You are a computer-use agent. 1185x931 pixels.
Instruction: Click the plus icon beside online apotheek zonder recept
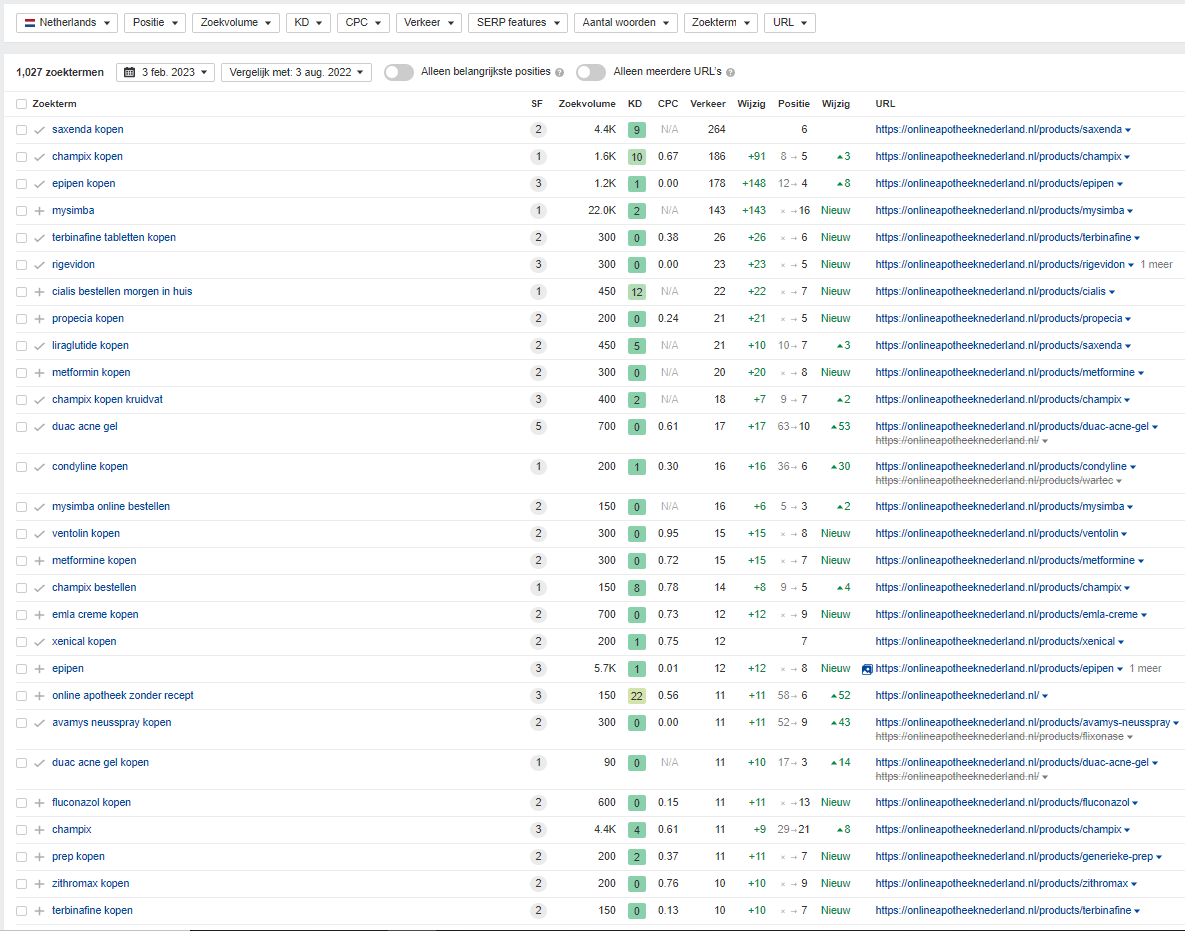(39, 696)
